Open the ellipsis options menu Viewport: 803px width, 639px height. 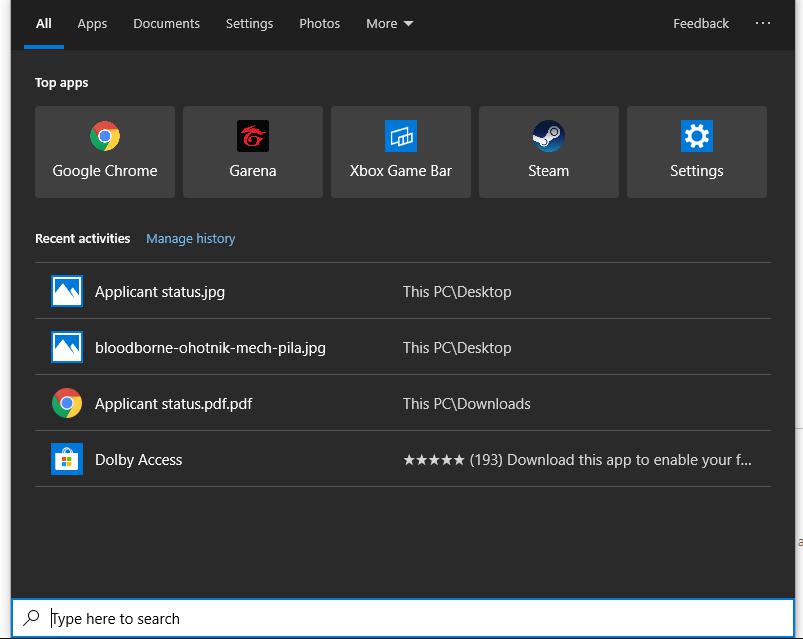coord(763,23)
